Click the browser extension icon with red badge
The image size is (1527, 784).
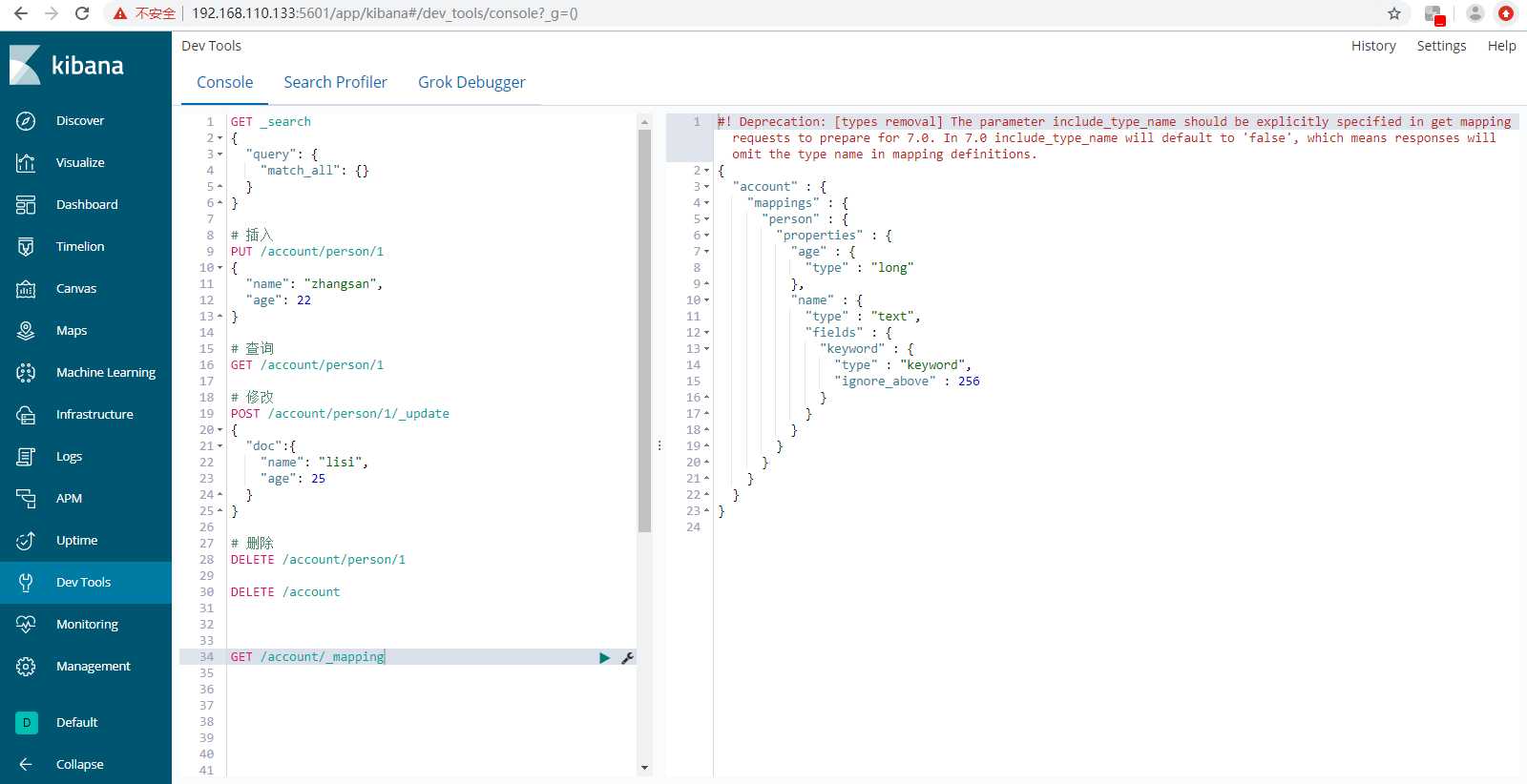(x=1434, y=14)
